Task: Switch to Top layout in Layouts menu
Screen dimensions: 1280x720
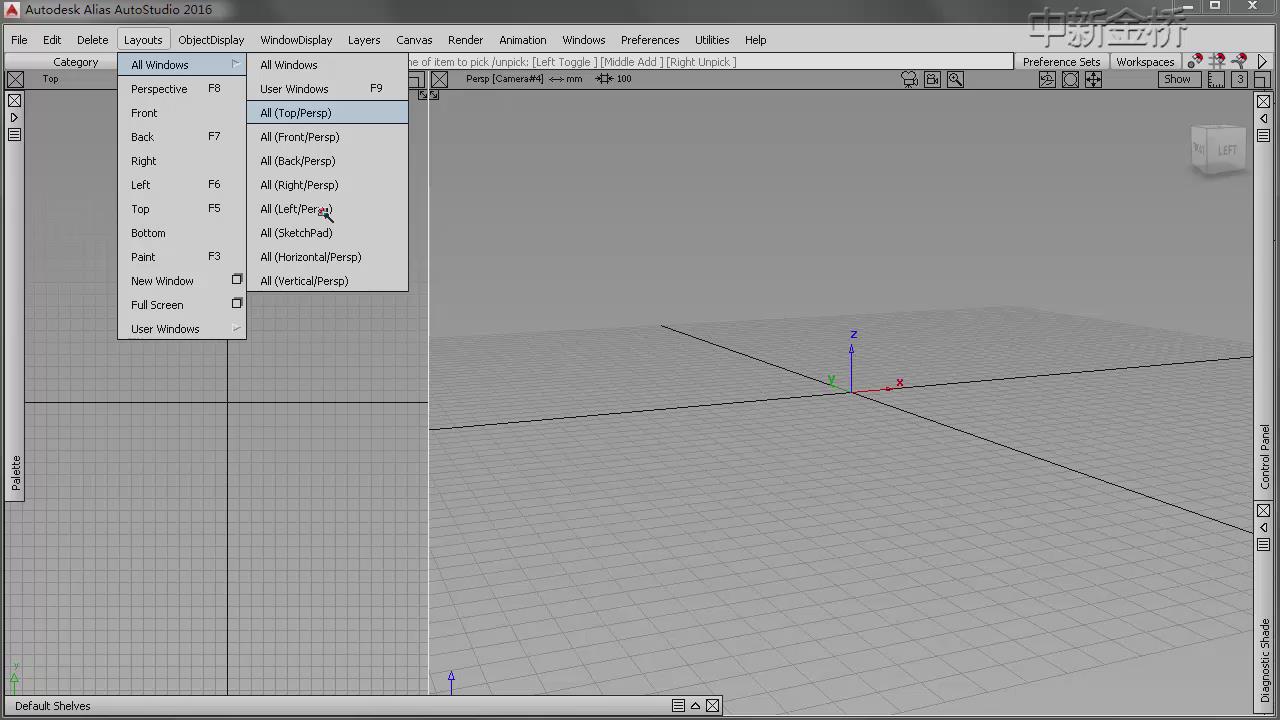Action: coord(182,209)
